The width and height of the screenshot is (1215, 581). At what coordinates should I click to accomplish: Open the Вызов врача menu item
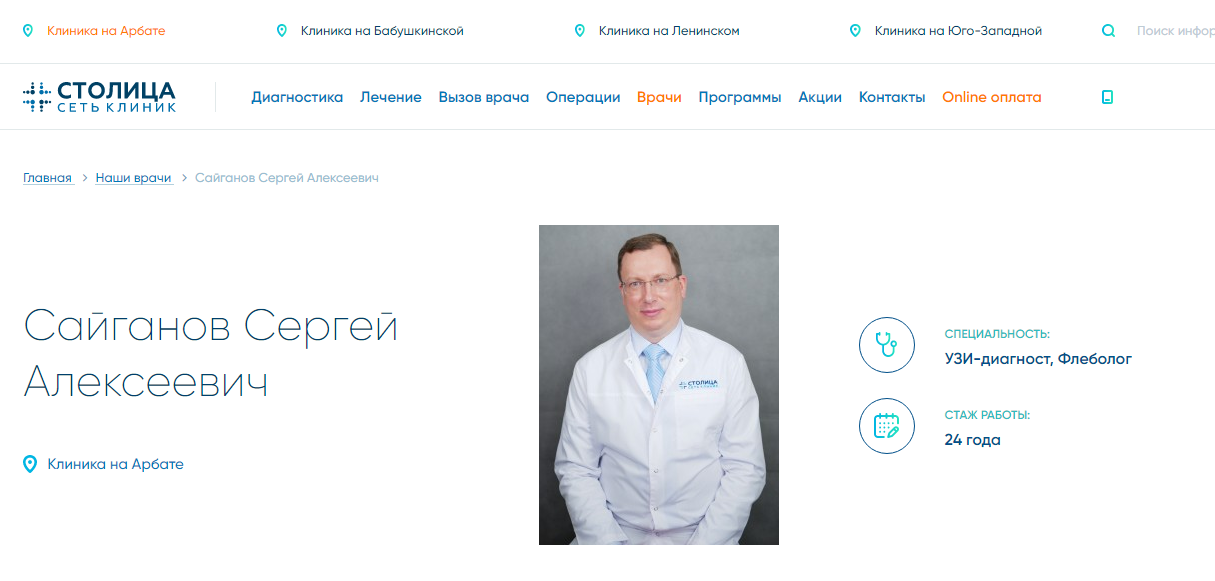(484, 97)
